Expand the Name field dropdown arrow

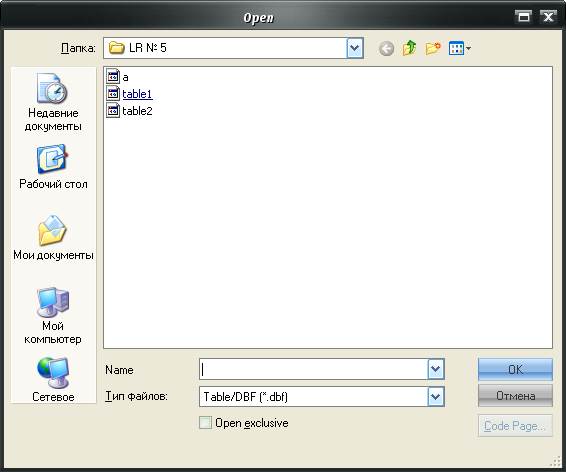point(436,369)
